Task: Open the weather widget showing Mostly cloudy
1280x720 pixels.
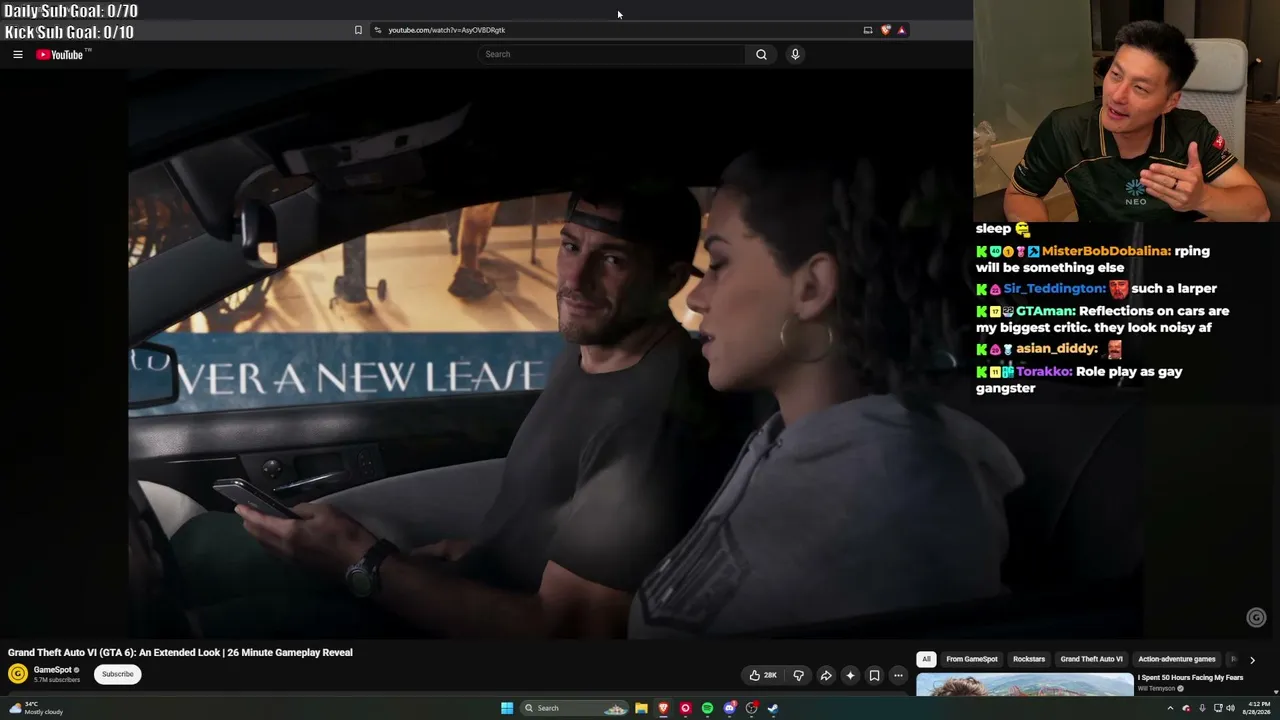Action: pos(36,708)
